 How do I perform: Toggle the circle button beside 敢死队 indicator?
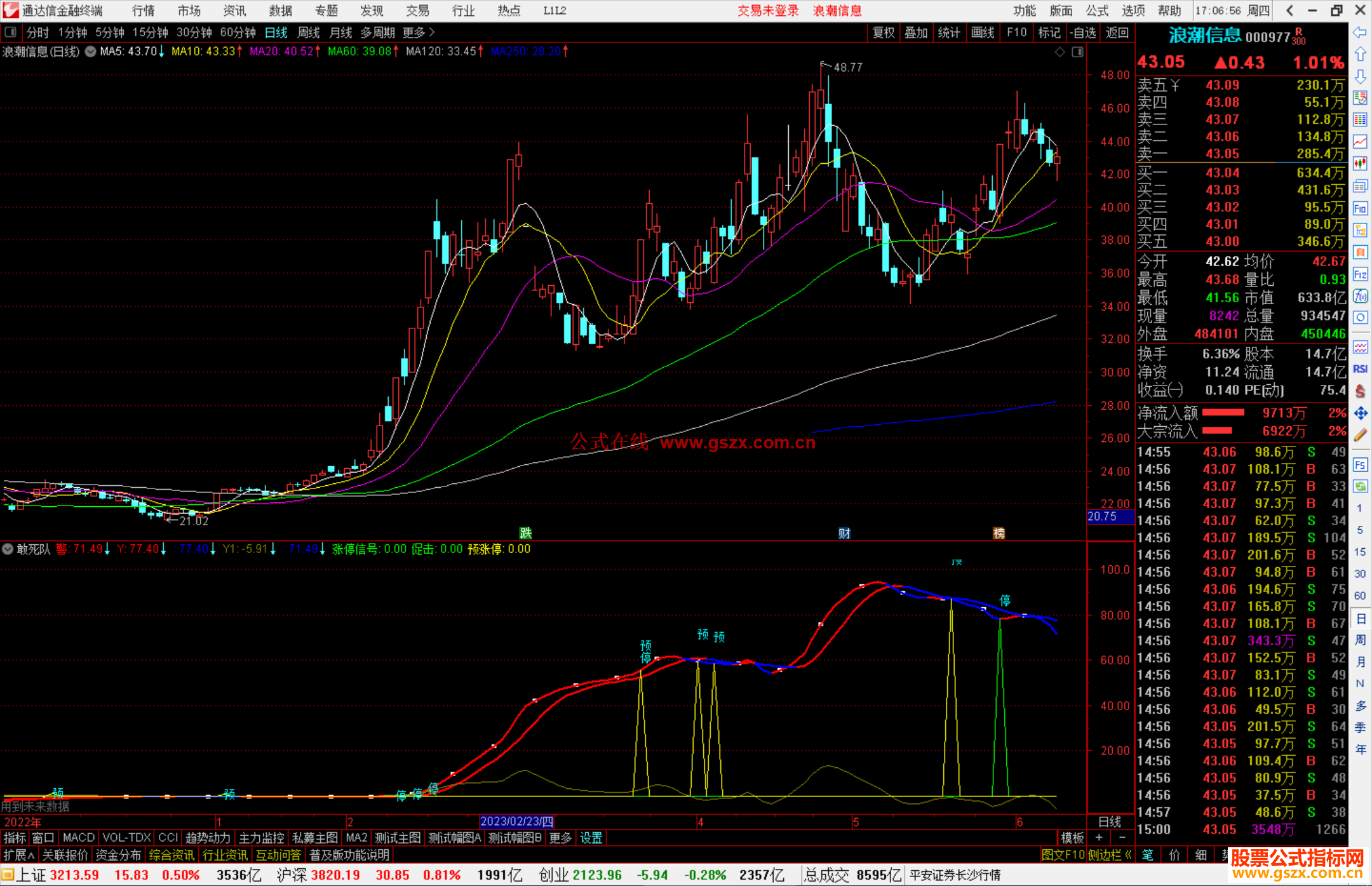click(x=8, y=549)
